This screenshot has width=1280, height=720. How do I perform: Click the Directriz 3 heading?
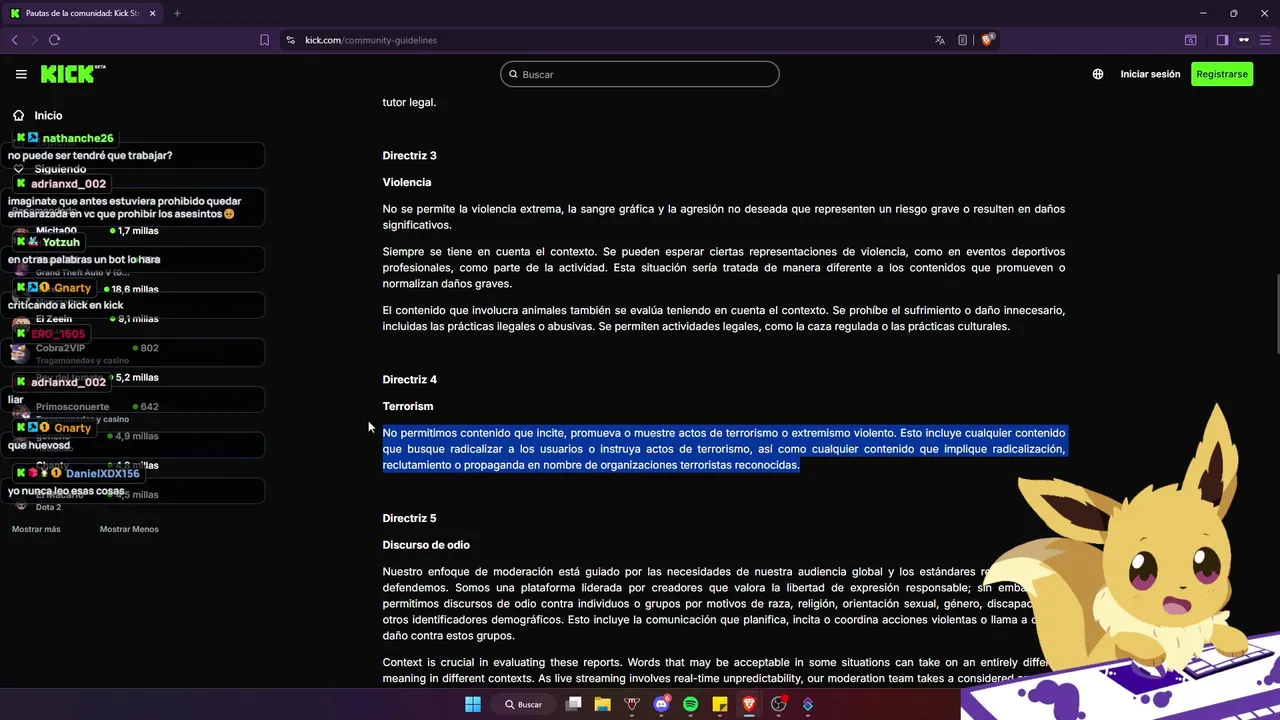(409, 156)
